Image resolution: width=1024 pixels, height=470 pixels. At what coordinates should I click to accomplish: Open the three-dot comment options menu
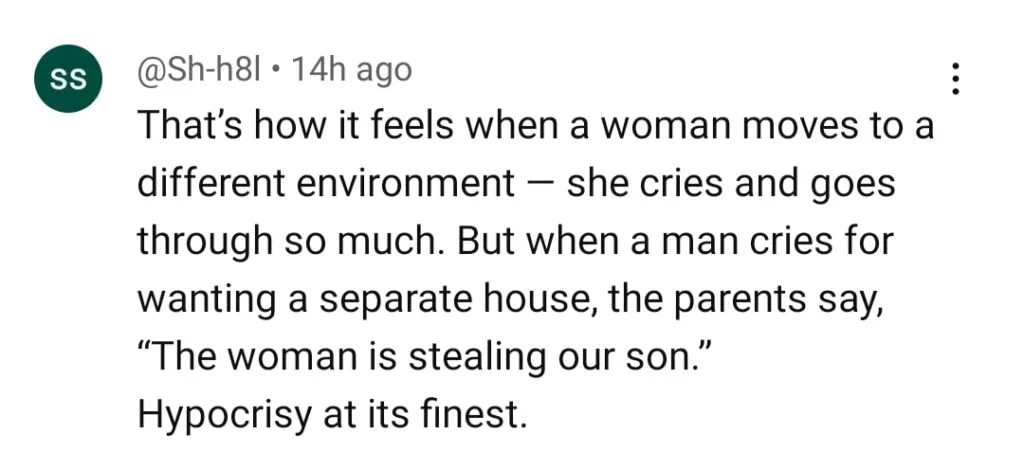956,79
